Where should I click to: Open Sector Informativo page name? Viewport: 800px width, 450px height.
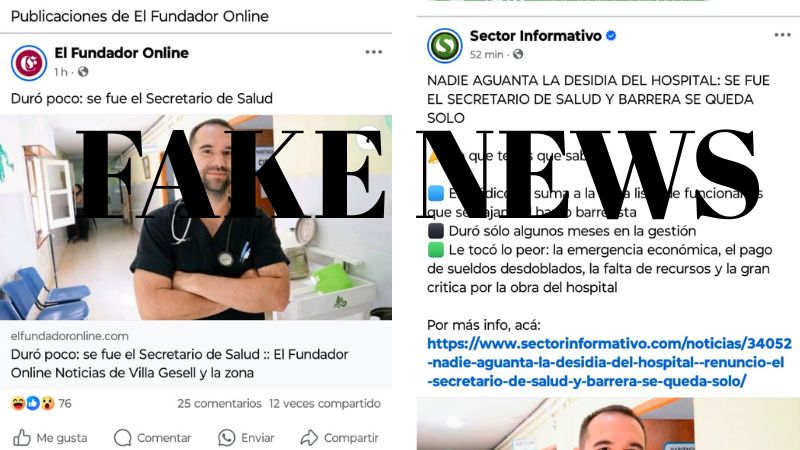[x=536, y=36]
